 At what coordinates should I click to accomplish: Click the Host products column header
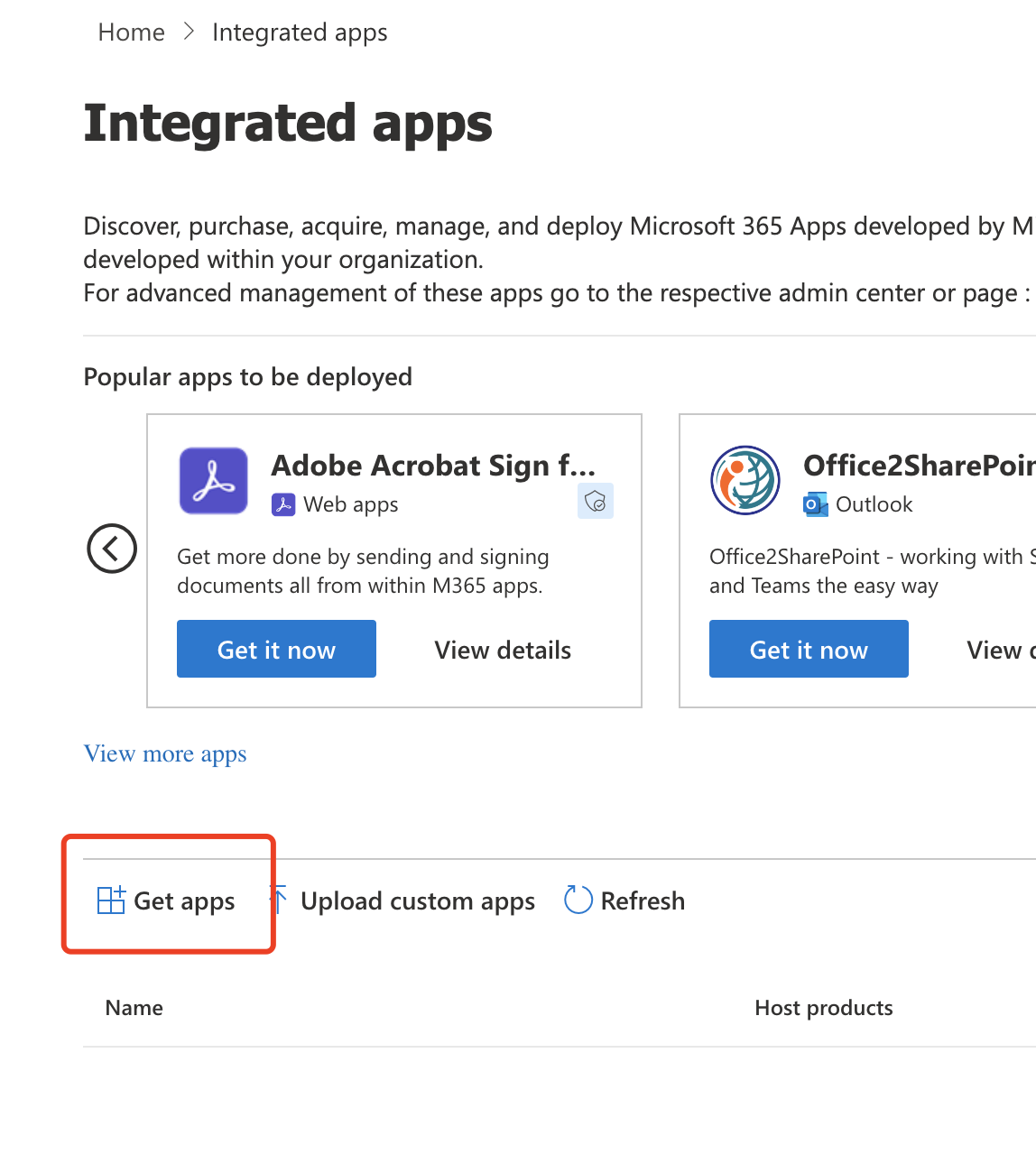(x=824, y=1008)
